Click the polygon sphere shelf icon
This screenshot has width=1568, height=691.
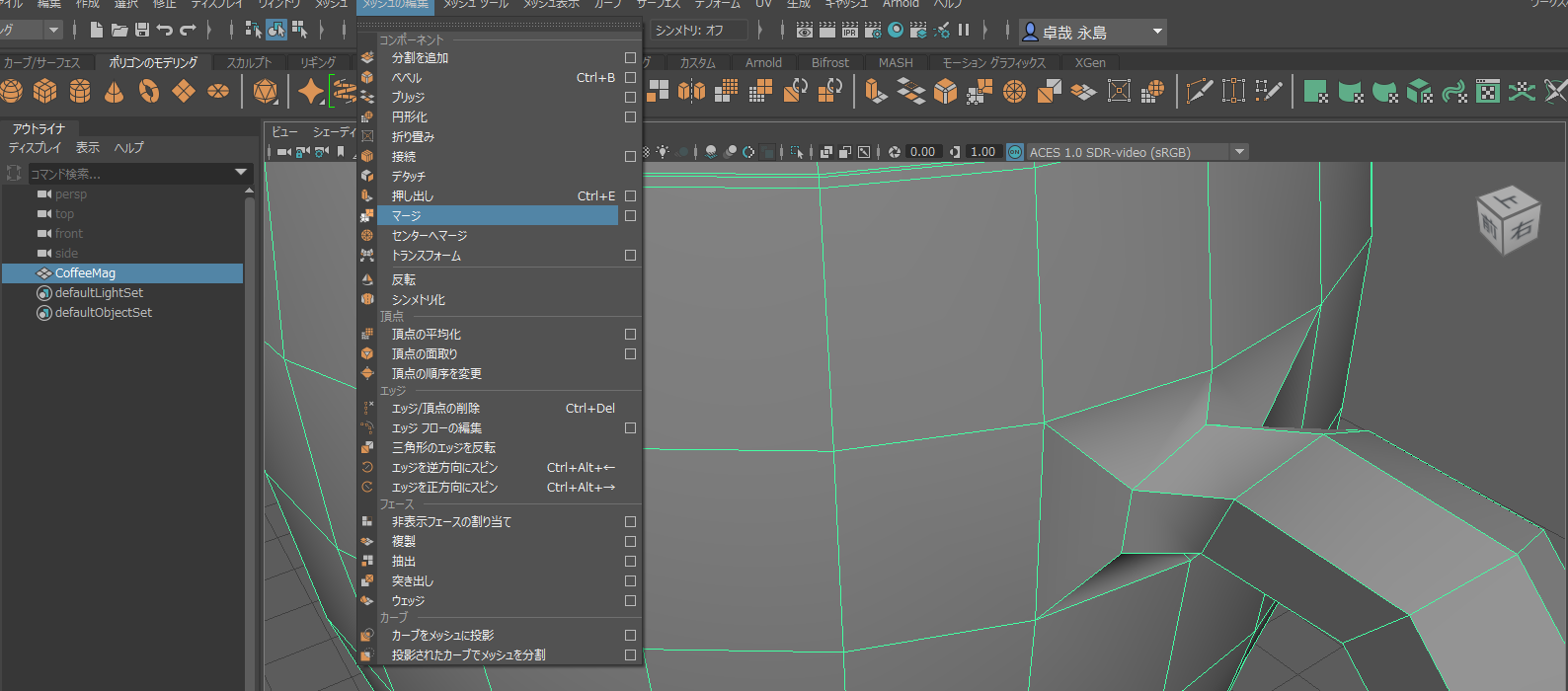click(12, 92)
